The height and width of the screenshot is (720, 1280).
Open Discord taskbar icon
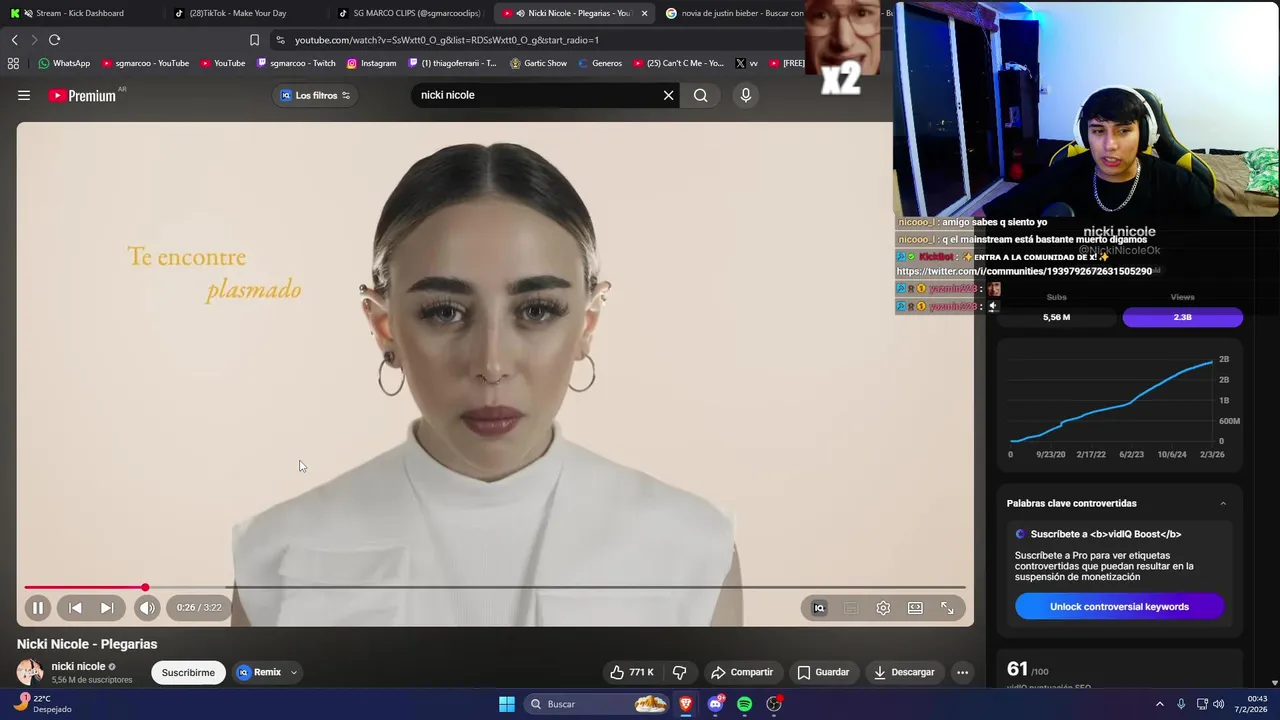[715, 704]
